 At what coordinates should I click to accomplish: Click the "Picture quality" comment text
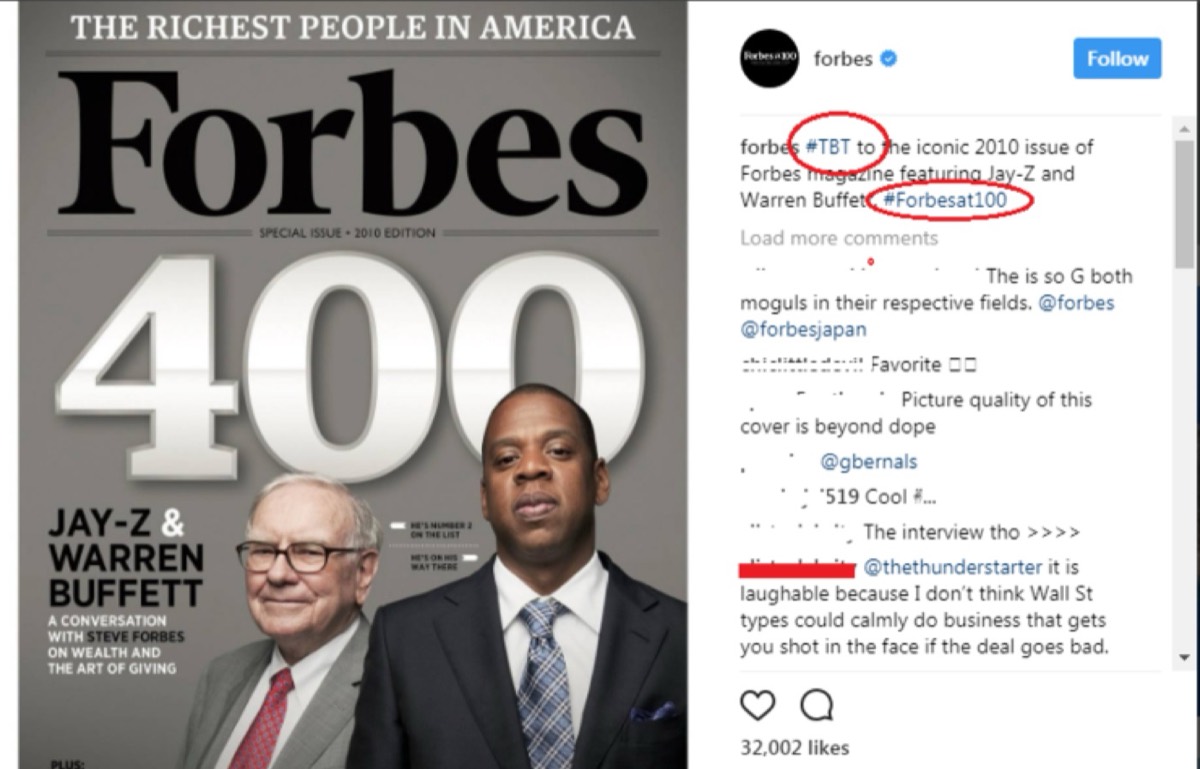point(996,400)
